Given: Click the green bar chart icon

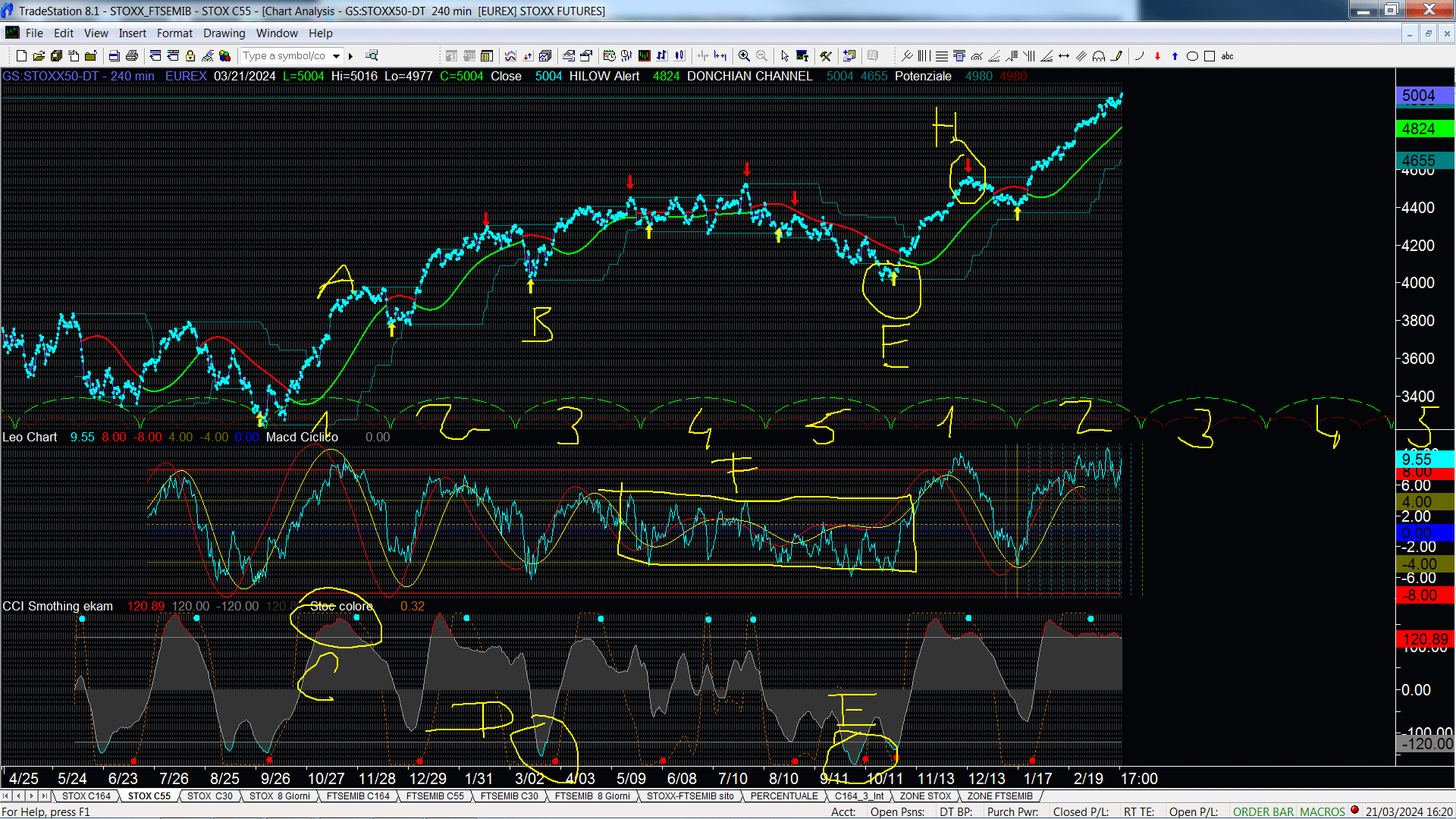Looking at the screenshot, I should pyautogui.click(x=644, y=55).
